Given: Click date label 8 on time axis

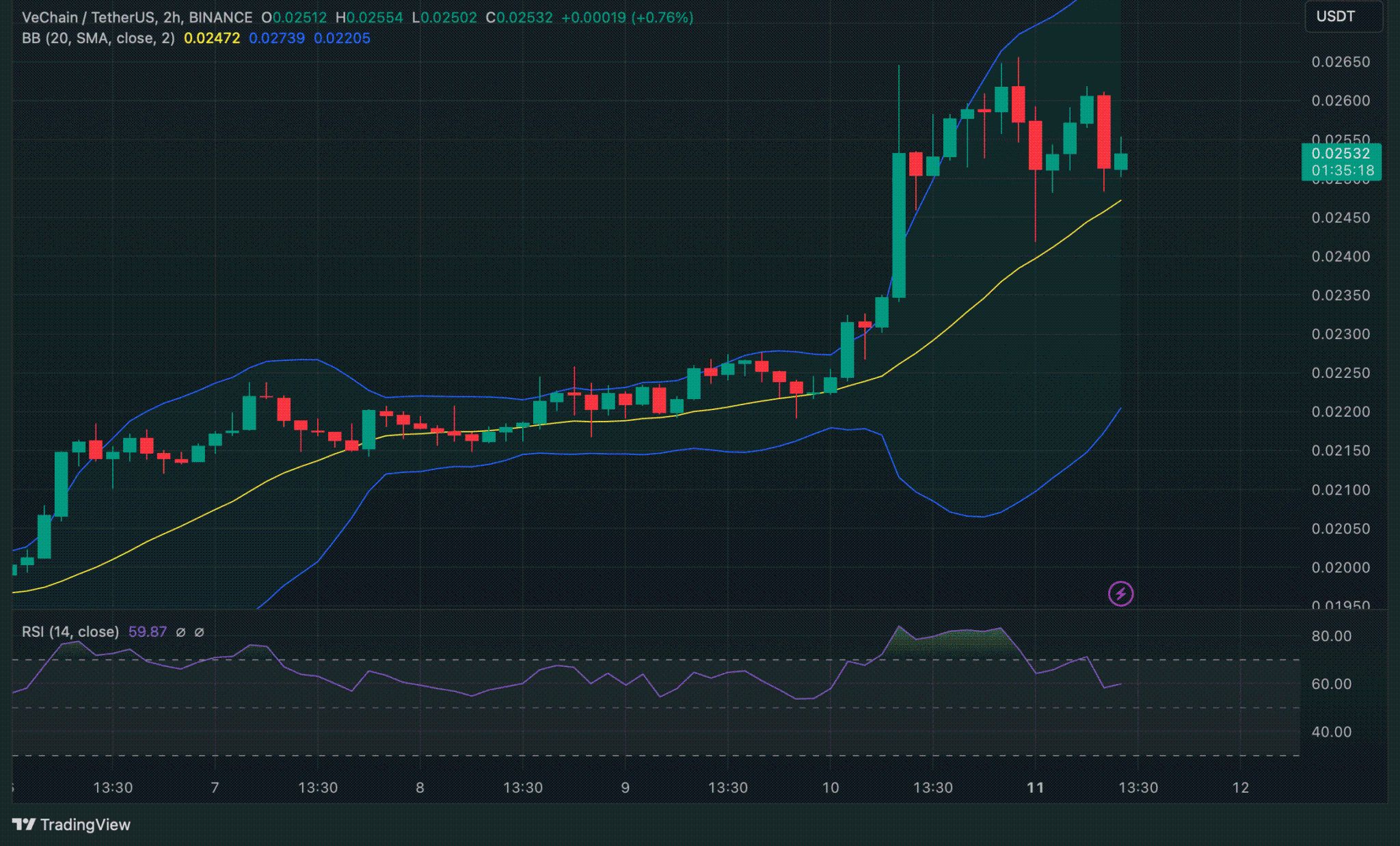Looking at the screenshot, I should coord(420,787).
